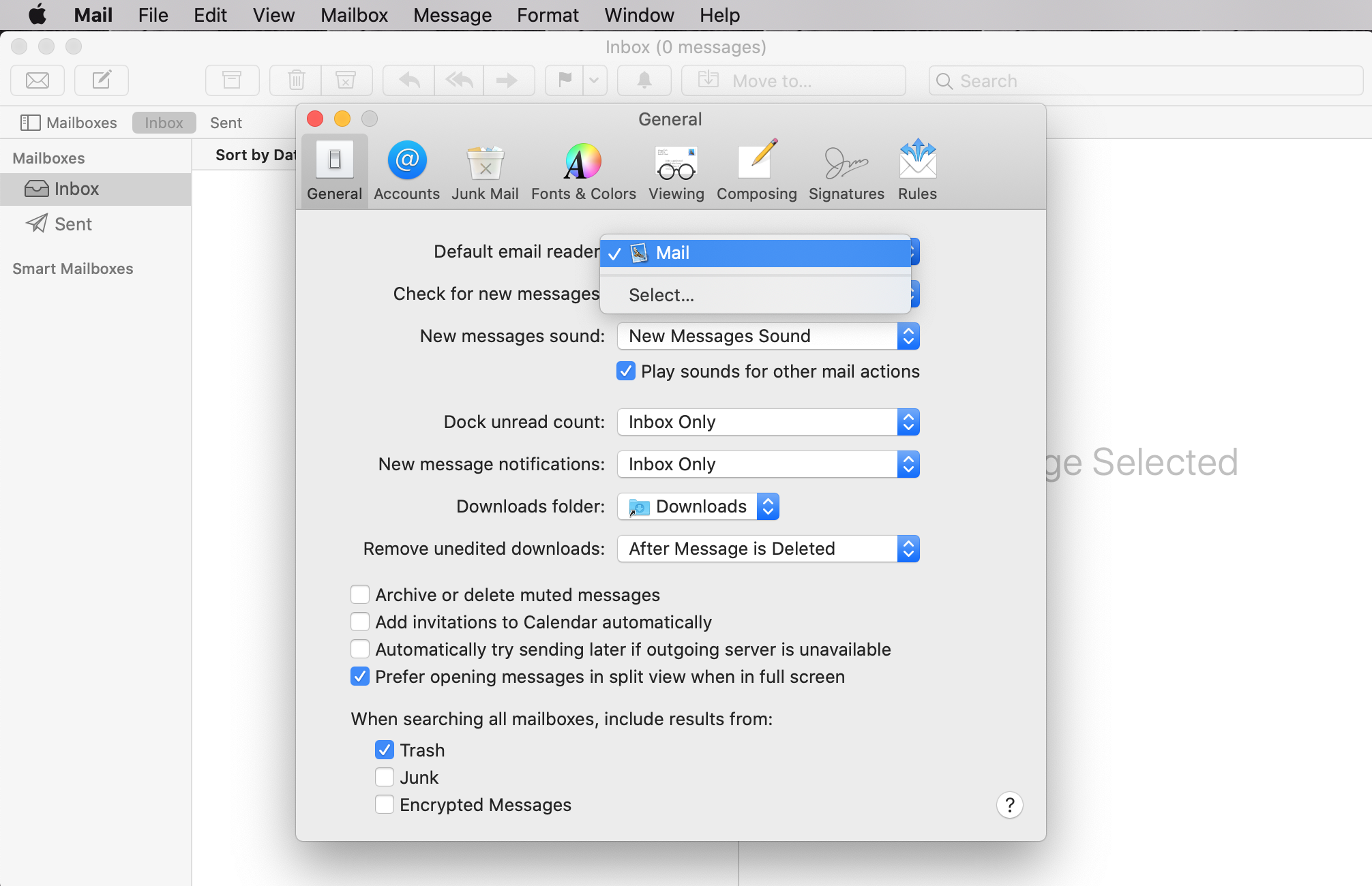Open the Move to… dropdown
This screenshot has height=886, width=1372.
(x=794, y=80)
